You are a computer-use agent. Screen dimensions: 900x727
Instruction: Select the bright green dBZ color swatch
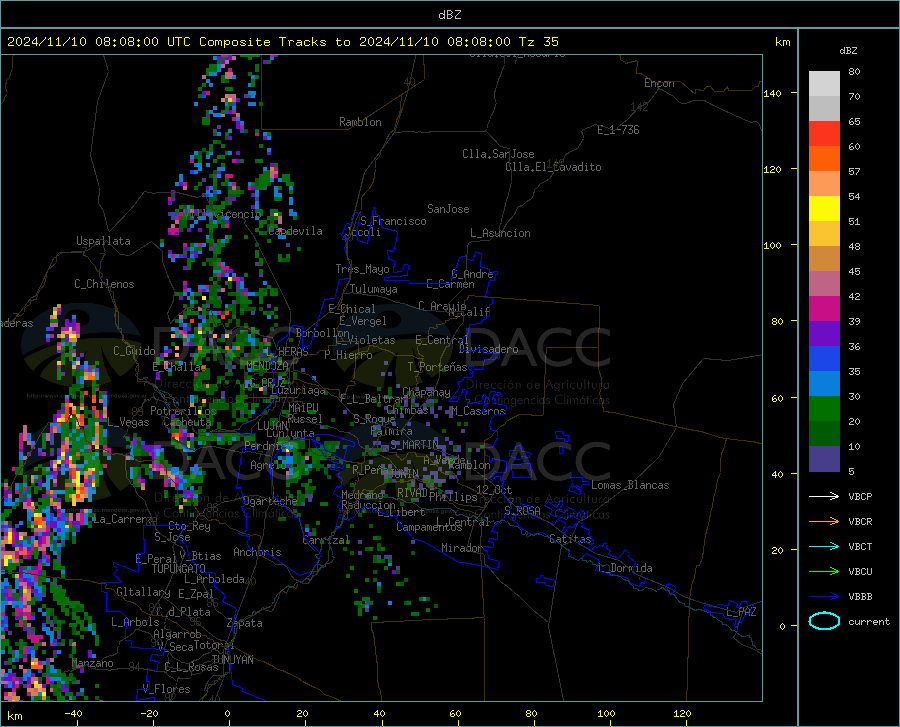(824, 409)
